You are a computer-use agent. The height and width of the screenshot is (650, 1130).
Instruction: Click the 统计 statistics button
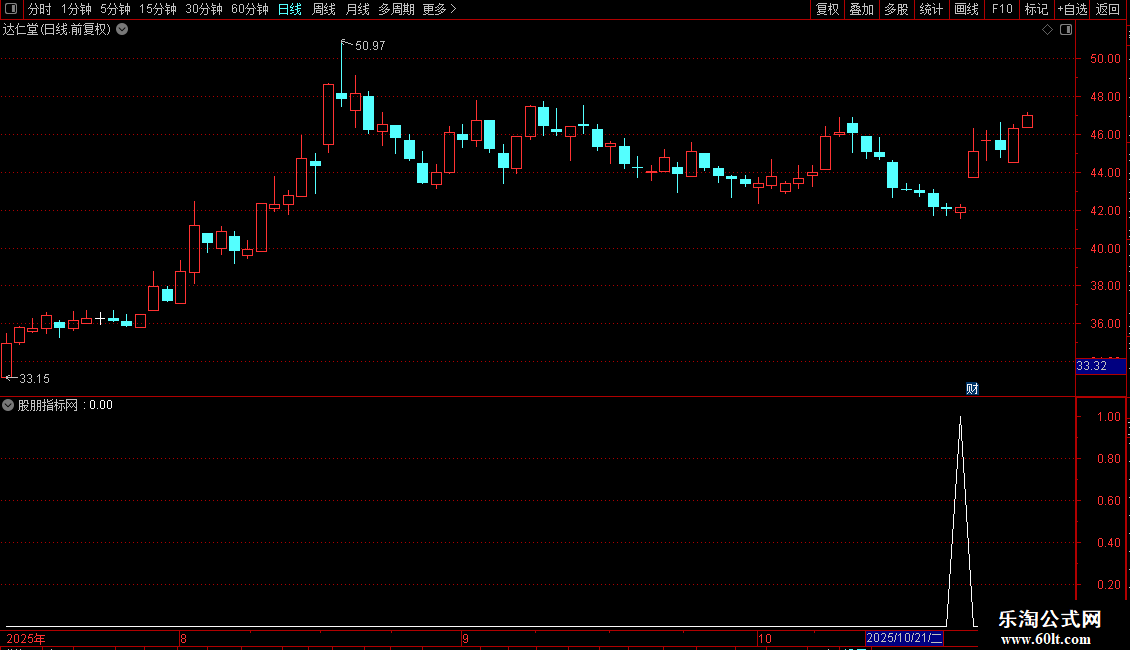click(930, 9)
